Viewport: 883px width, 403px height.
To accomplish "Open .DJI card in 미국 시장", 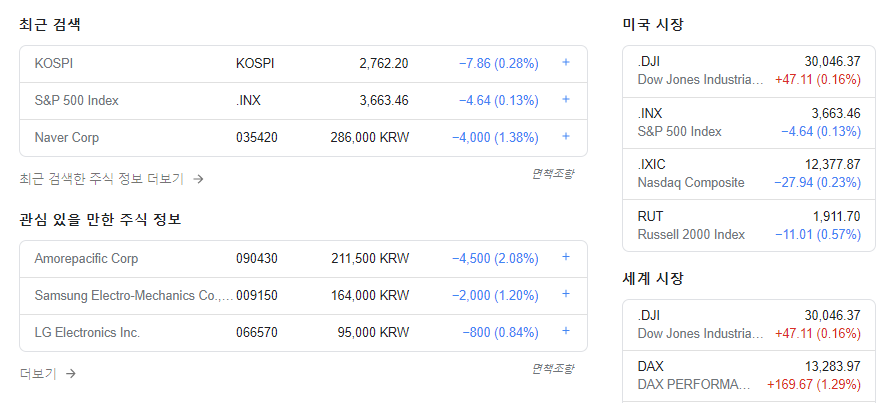I will [749, 71].
